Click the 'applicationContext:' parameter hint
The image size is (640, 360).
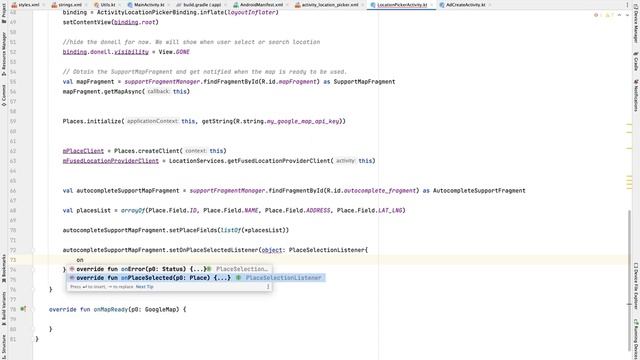point(152,121)
